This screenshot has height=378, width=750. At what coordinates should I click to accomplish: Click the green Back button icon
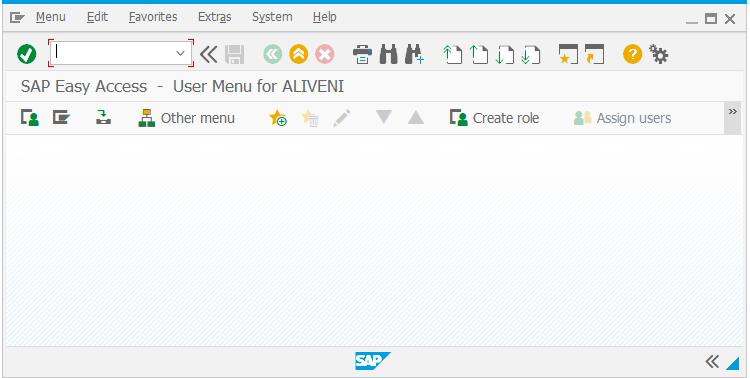[x=273, y=54]
